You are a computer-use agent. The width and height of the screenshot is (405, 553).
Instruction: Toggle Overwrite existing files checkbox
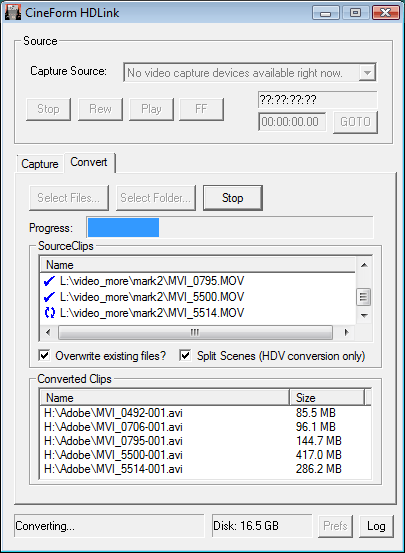click(x=44, y=355)
